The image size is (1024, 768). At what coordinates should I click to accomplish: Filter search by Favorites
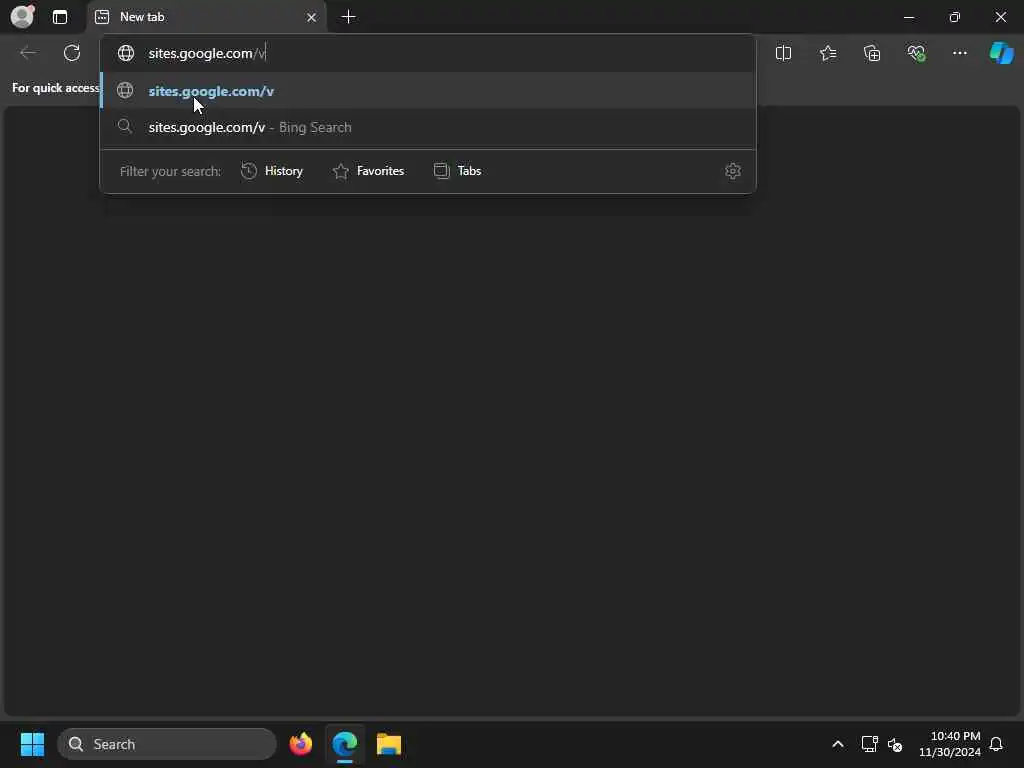pos(368,171)
